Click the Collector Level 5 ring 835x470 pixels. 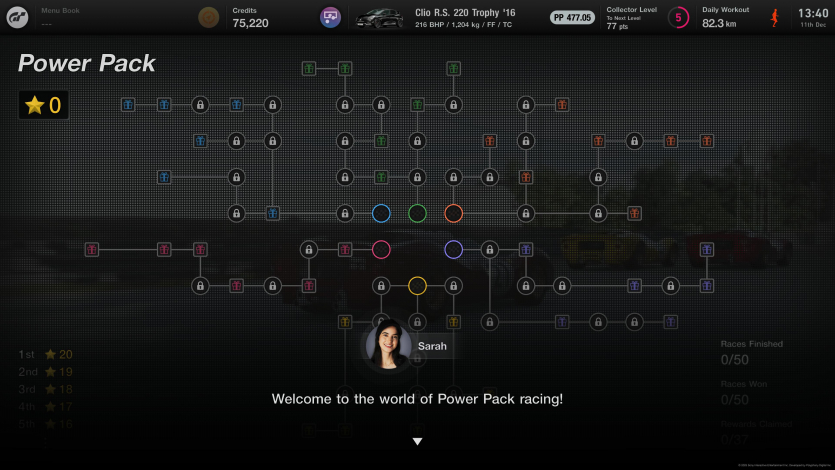[678, 17]
